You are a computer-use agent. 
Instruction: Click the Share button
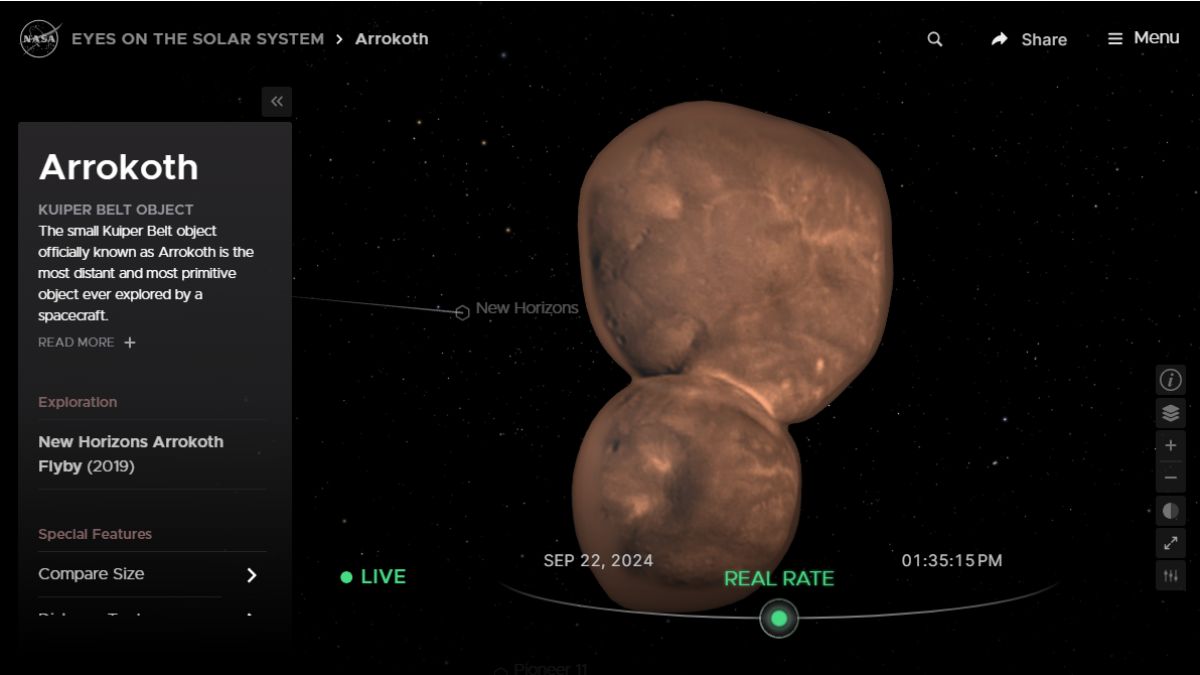(x=1030, y=39)
